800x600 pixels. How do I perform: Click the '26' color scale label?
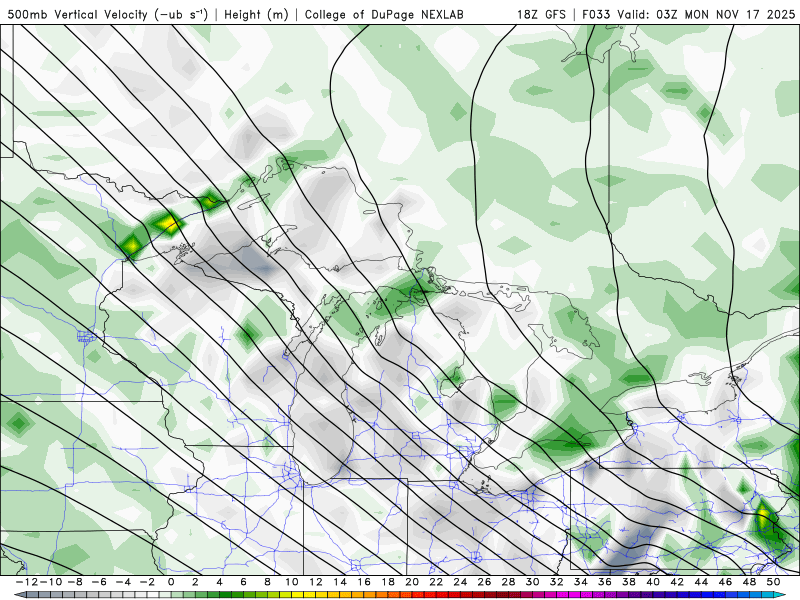click(484, 582)
